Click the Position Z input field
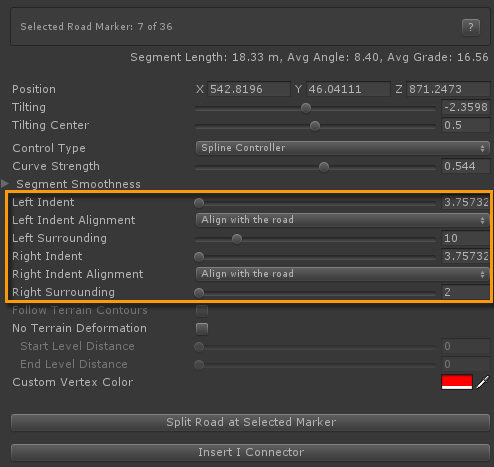This screenshot has width=494, height=467. pos(448,89)
